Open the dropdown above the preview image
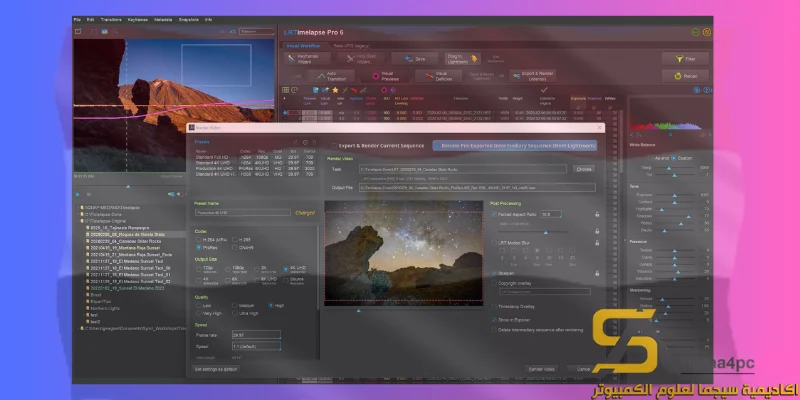Screen dimensions: 800x400 click(257, 32)
